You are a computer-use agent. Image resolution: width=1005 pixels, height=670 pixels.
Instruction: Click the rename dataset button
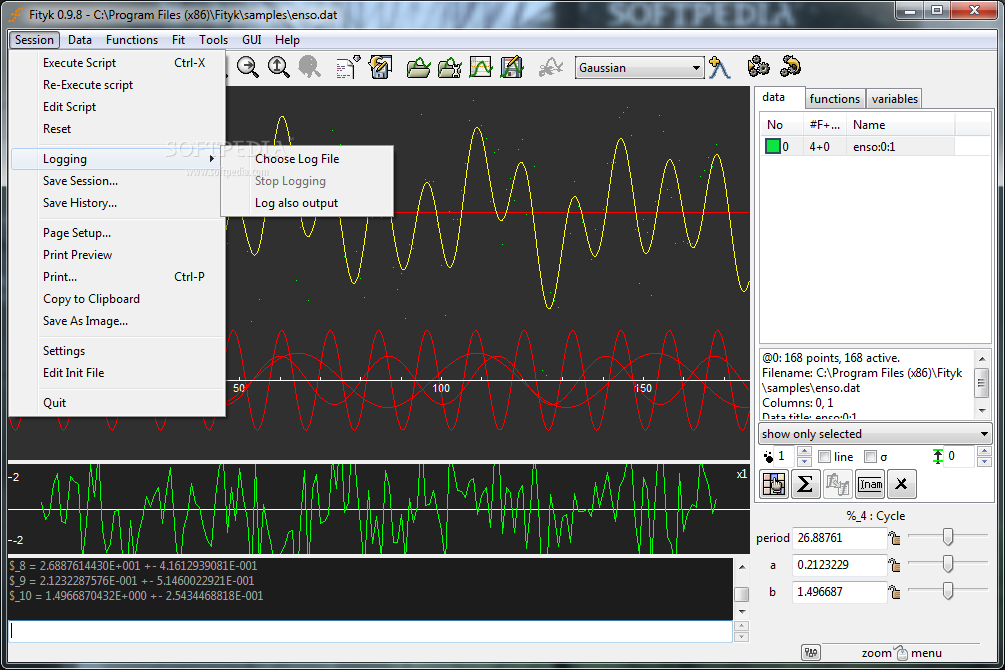click(870, 484)
